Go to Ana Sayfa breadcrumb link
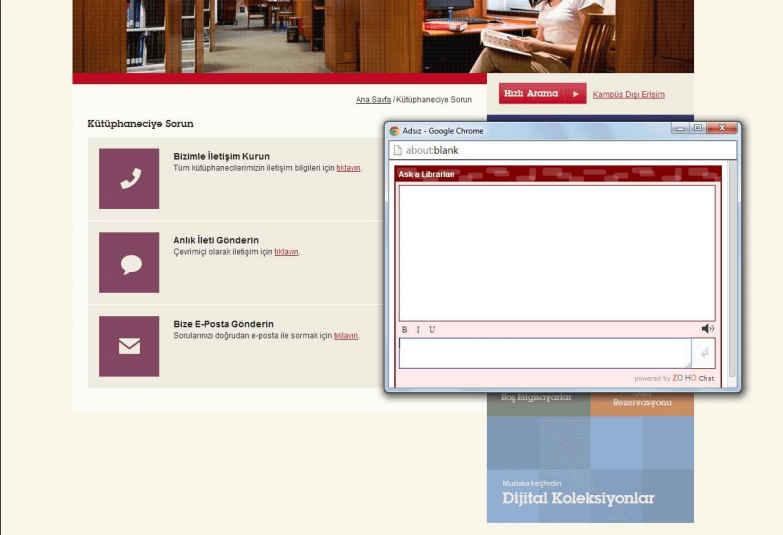Viewport: 783px width, 535px height. [373, 99]
